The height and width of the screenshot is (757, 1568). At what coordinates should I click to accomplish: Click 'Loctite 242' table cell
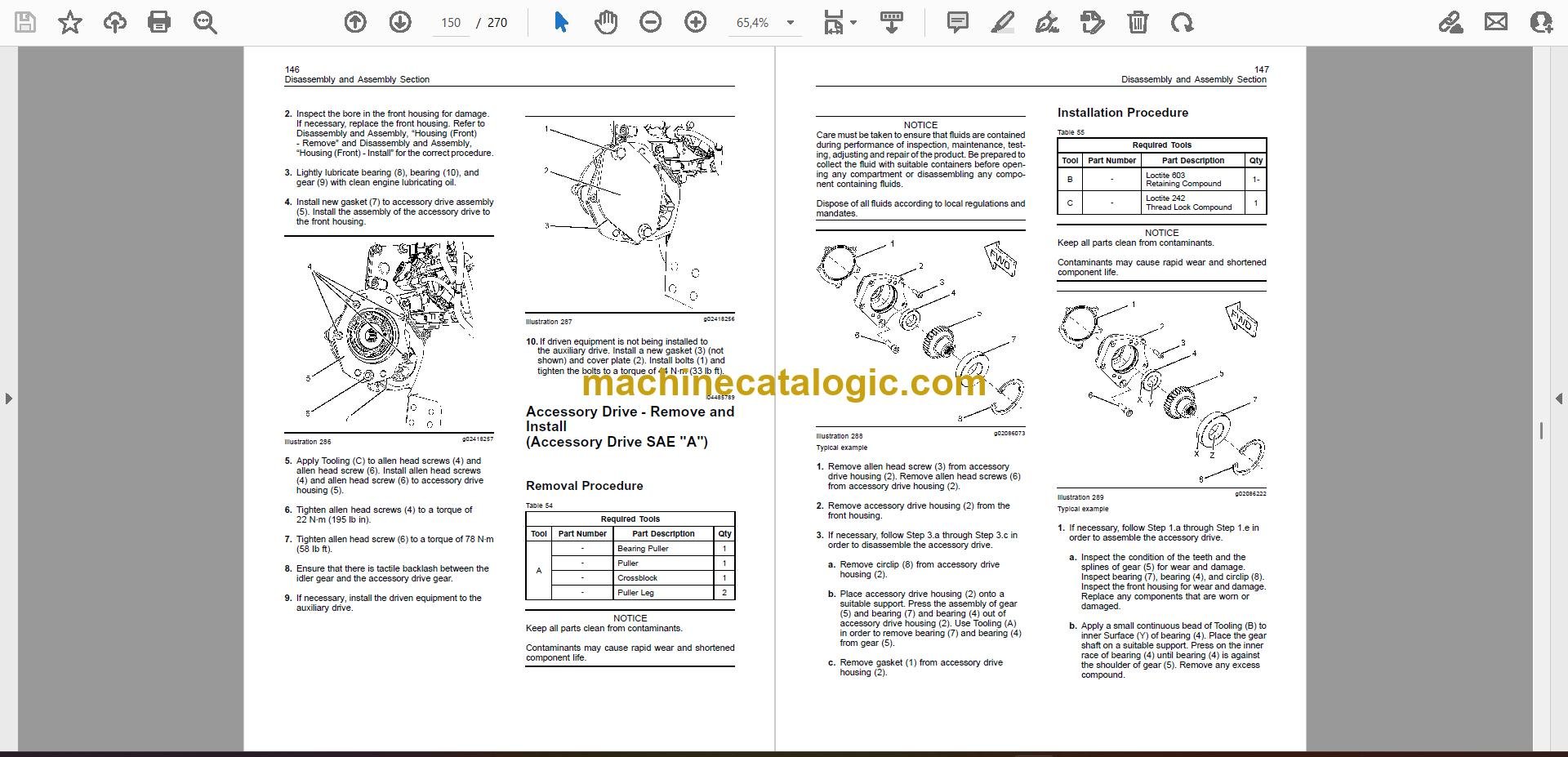[x=1165, y=198]
